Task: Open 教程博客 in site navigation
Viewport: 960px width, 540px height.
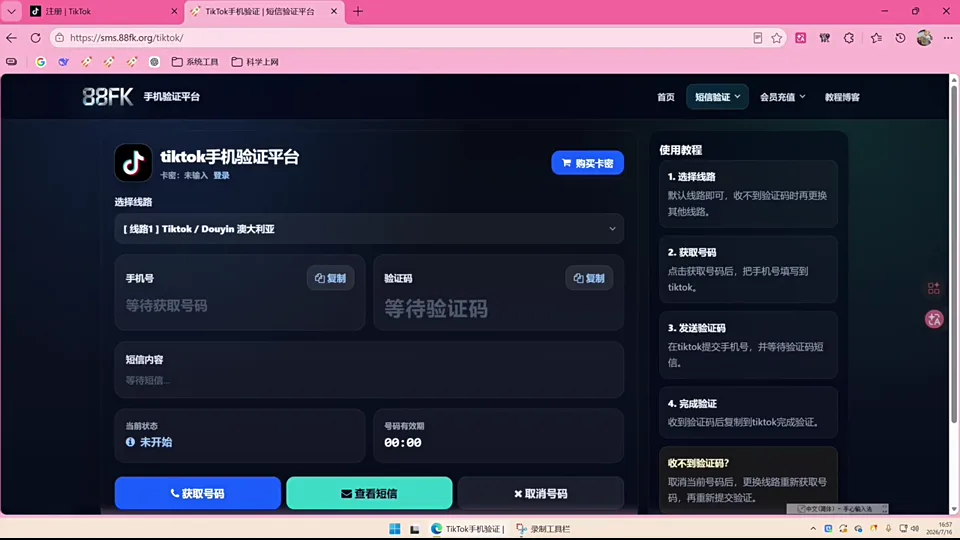Action: click(x=842, y=97)
